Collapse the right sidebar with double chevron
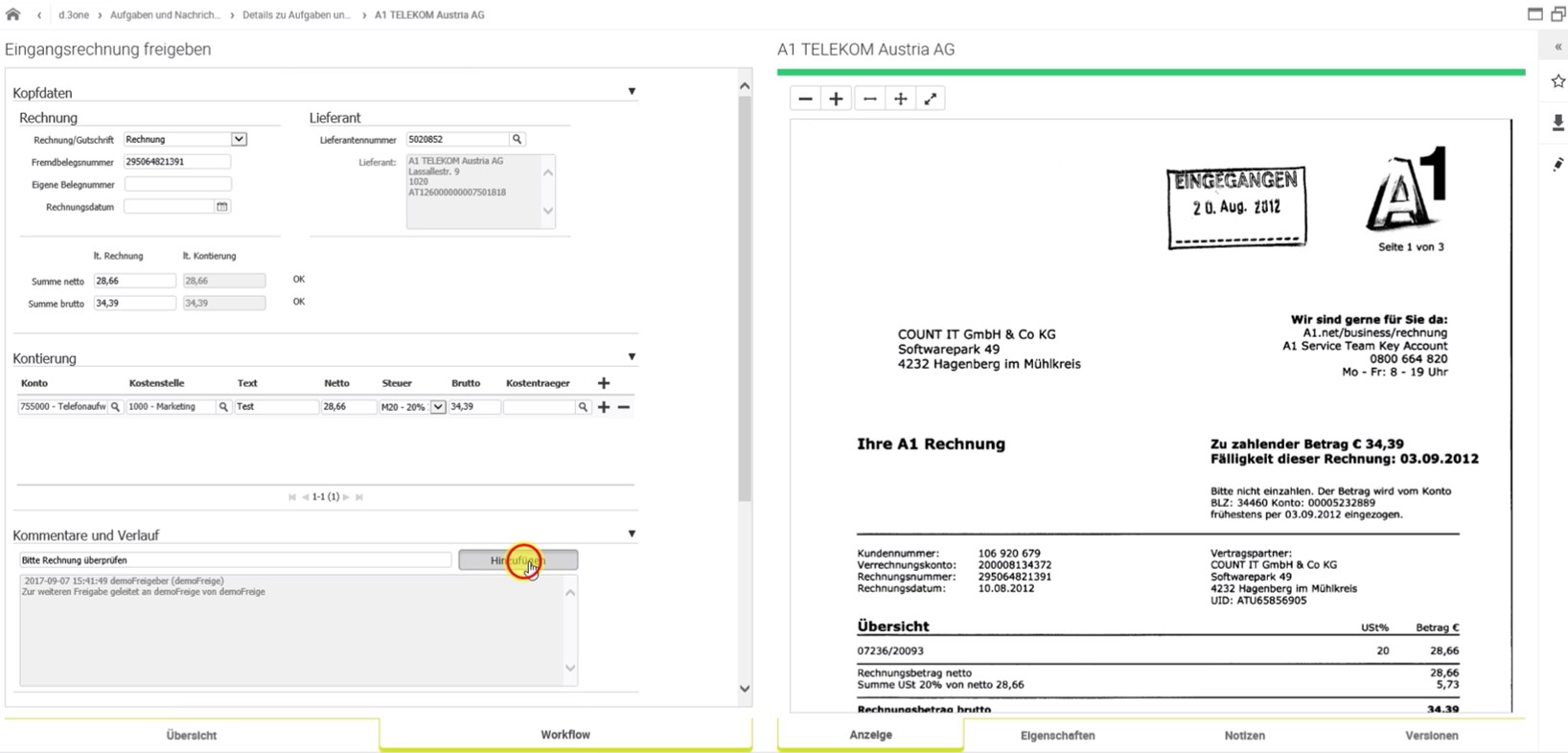This screenshot has height=753, width=1568. 1557,47
